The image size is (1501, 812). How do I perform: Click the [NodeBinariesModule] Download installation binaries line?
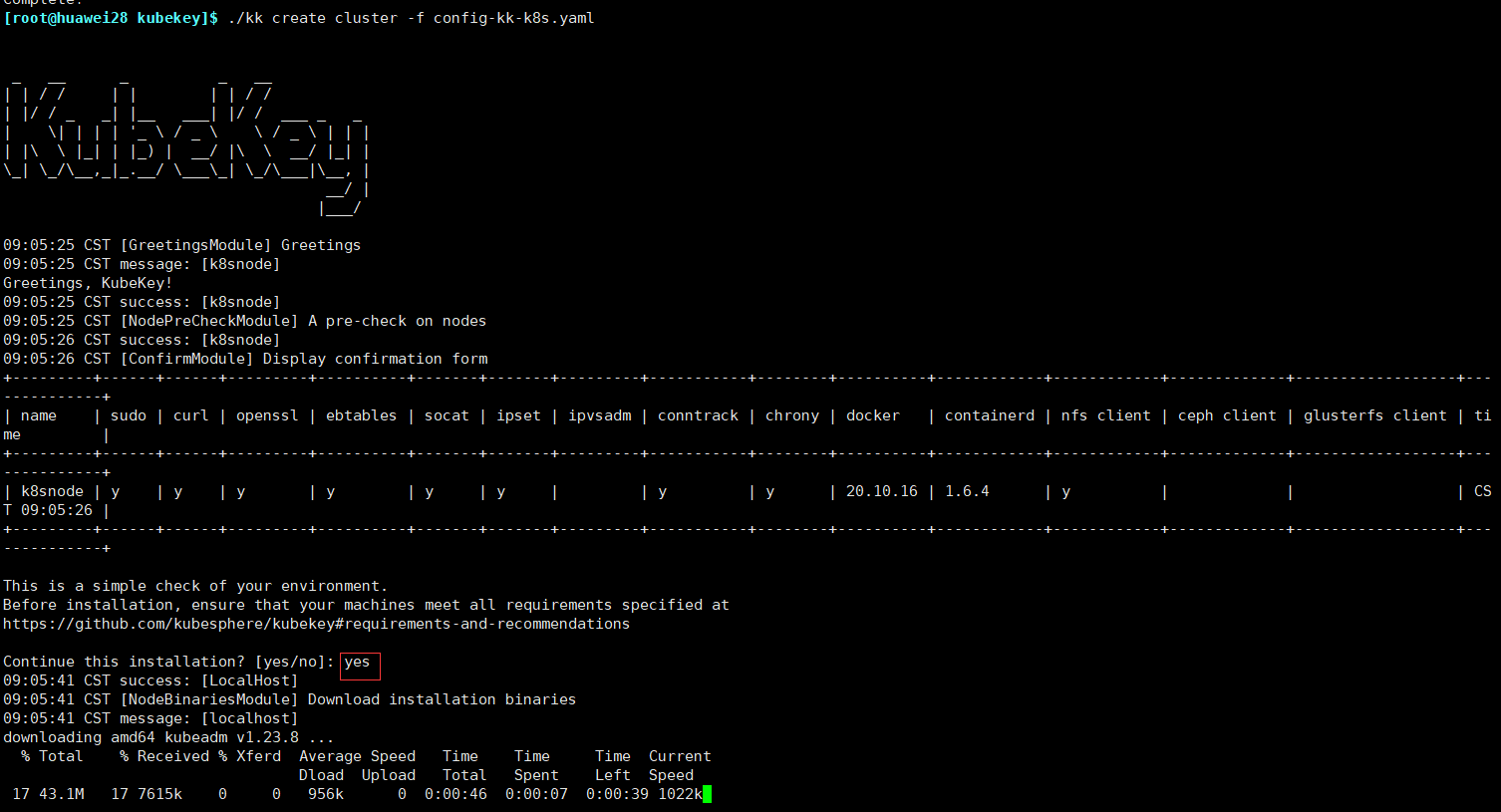point(289,699)
